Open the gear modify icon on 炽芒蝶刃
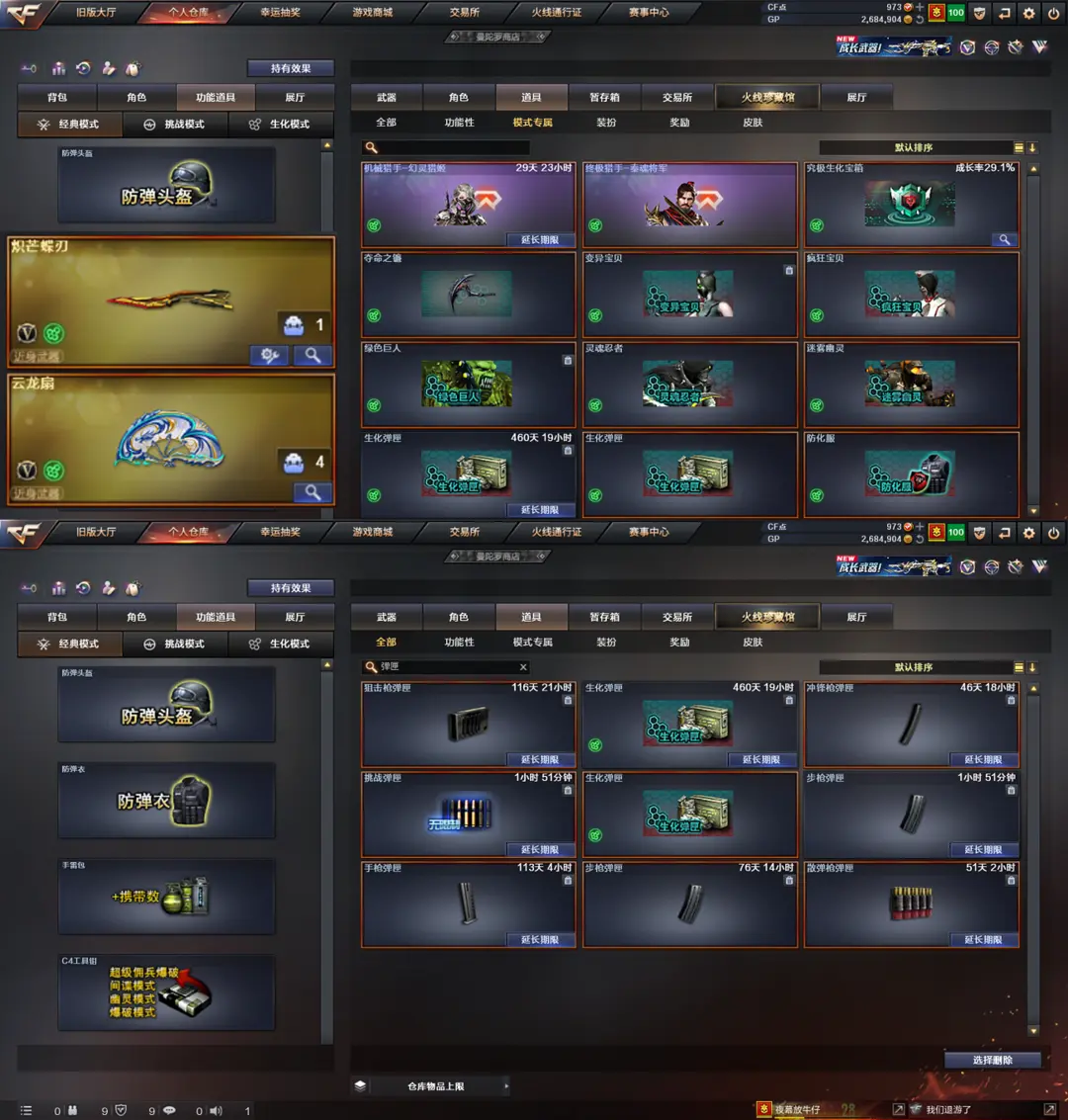The width and height of the screenshot is (1068, 1120). (x=269, y=355)
